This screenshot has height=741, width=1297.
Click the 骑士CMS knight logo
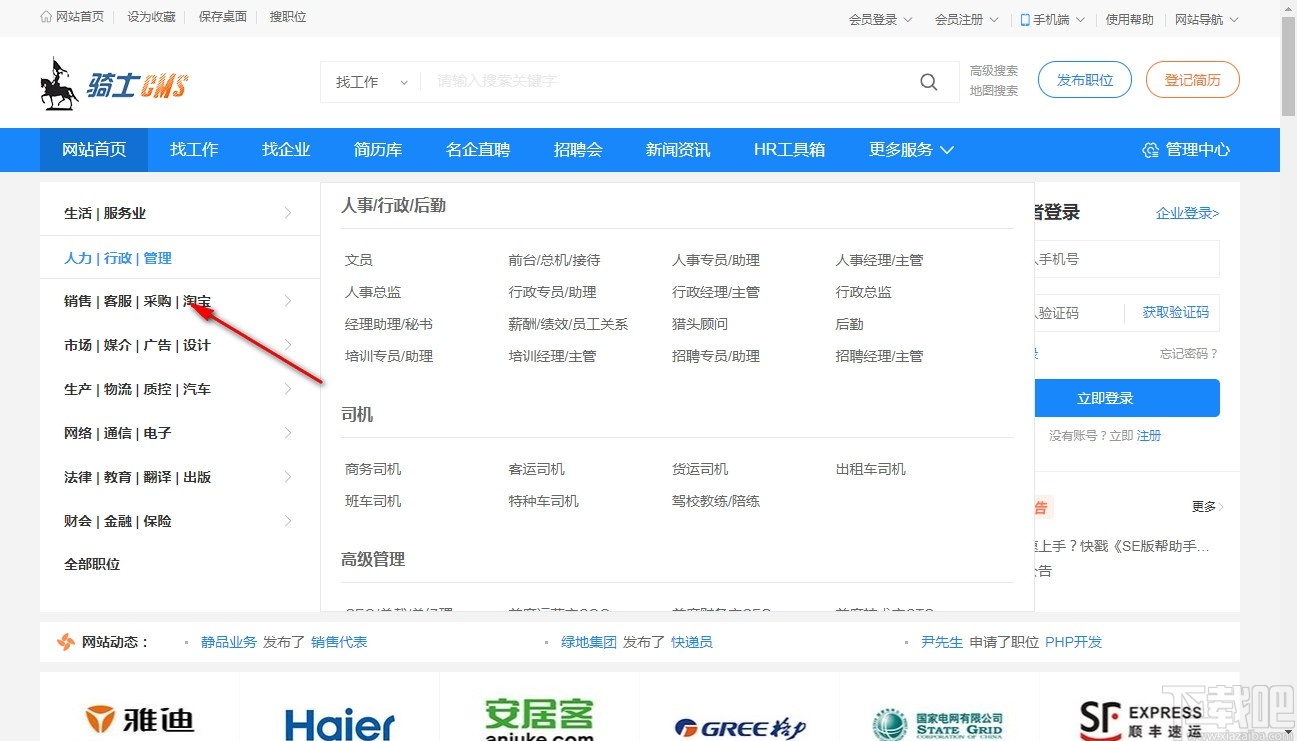coord(114,83)
